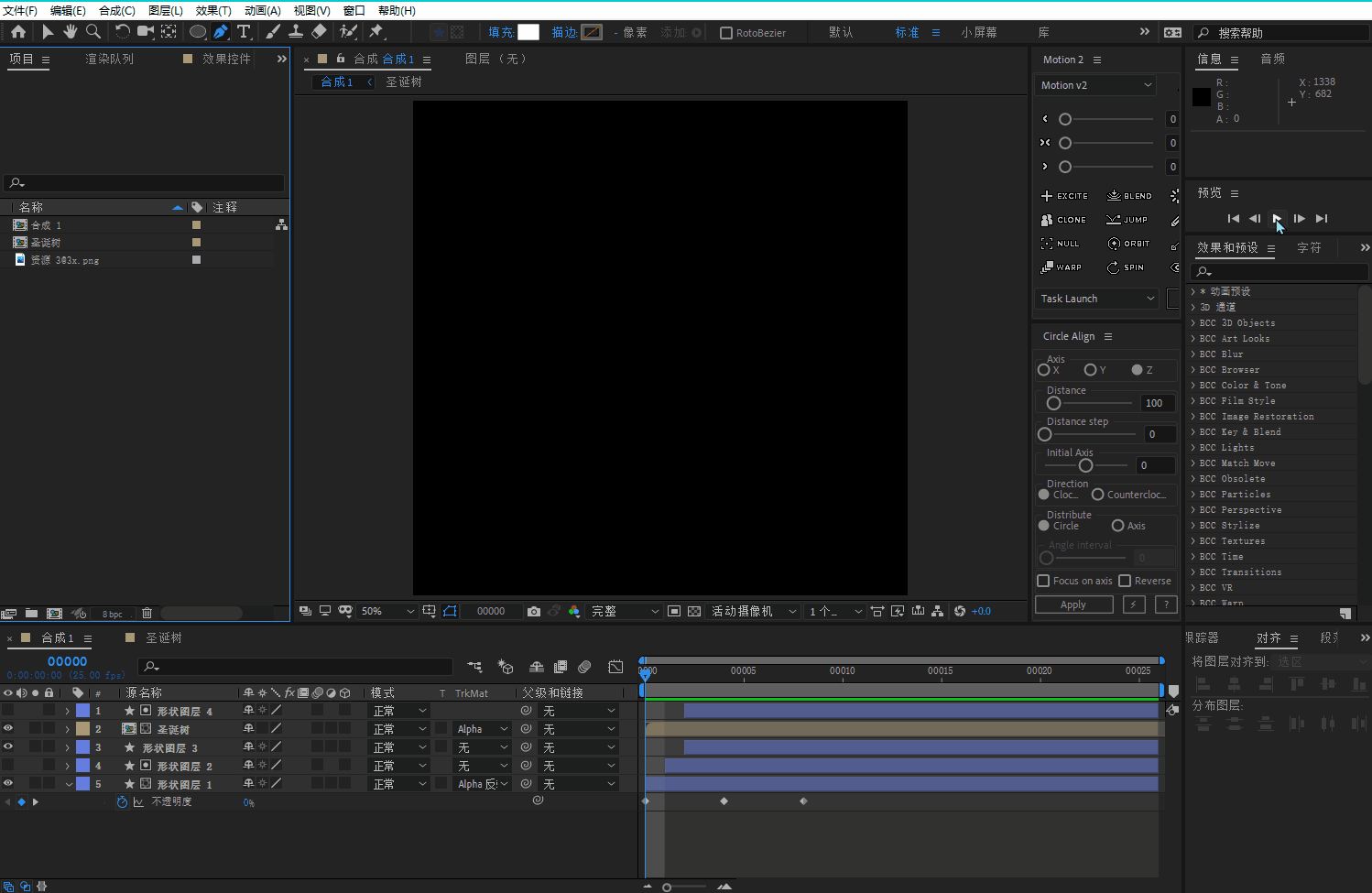Click the Home icon in toolbar
The height and width of the screenshot is (893, 1372).
coord(18,32)
